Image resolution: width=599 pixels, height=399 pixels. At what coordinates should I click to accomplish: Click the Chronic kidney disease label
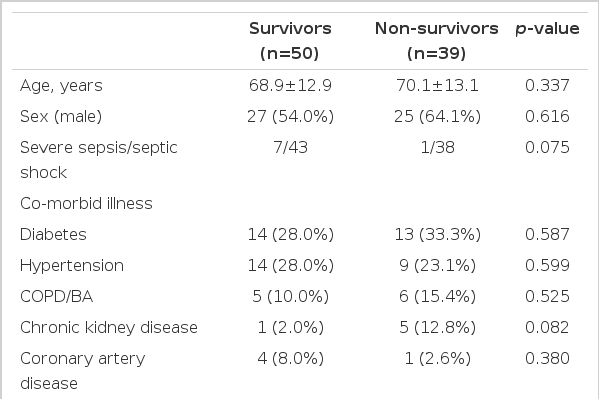click(109, 328)
